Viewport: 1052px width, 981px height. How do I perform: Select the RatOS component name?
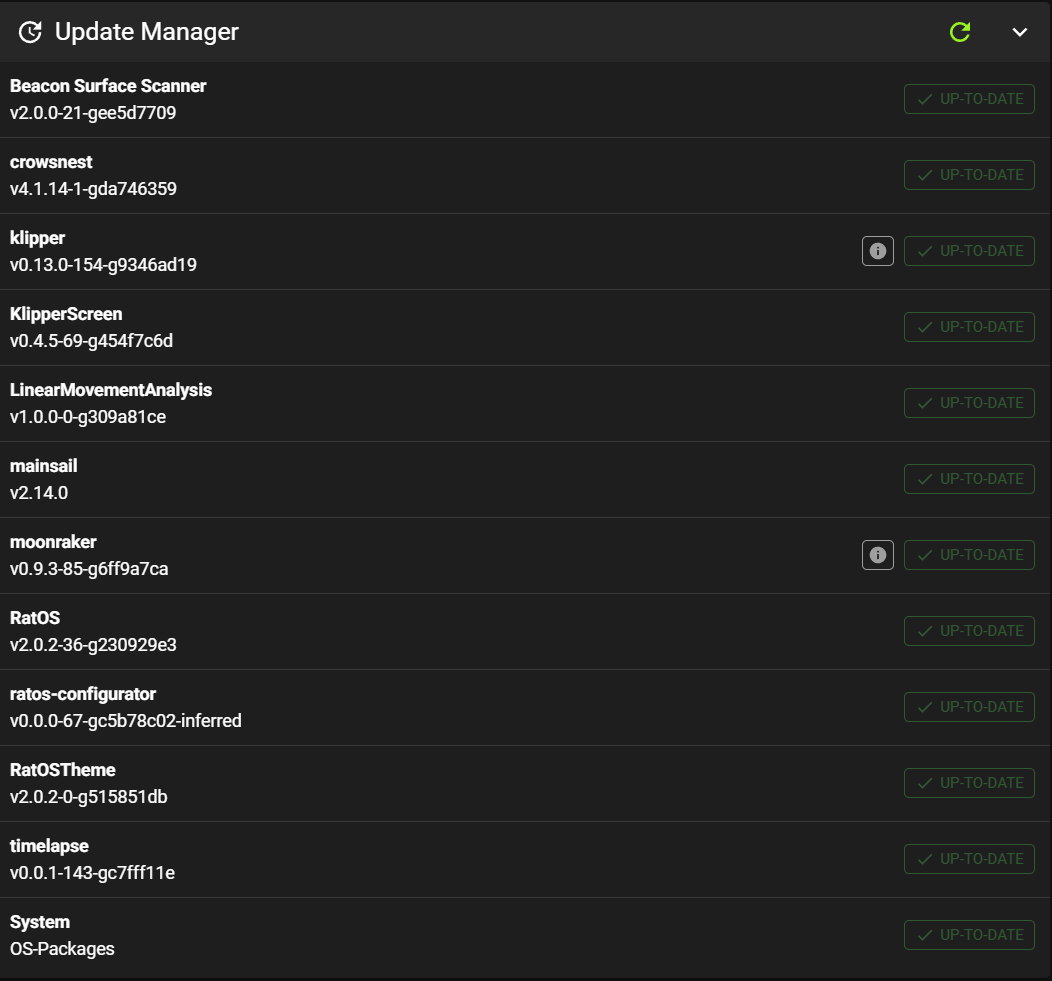tap(35, 618)
